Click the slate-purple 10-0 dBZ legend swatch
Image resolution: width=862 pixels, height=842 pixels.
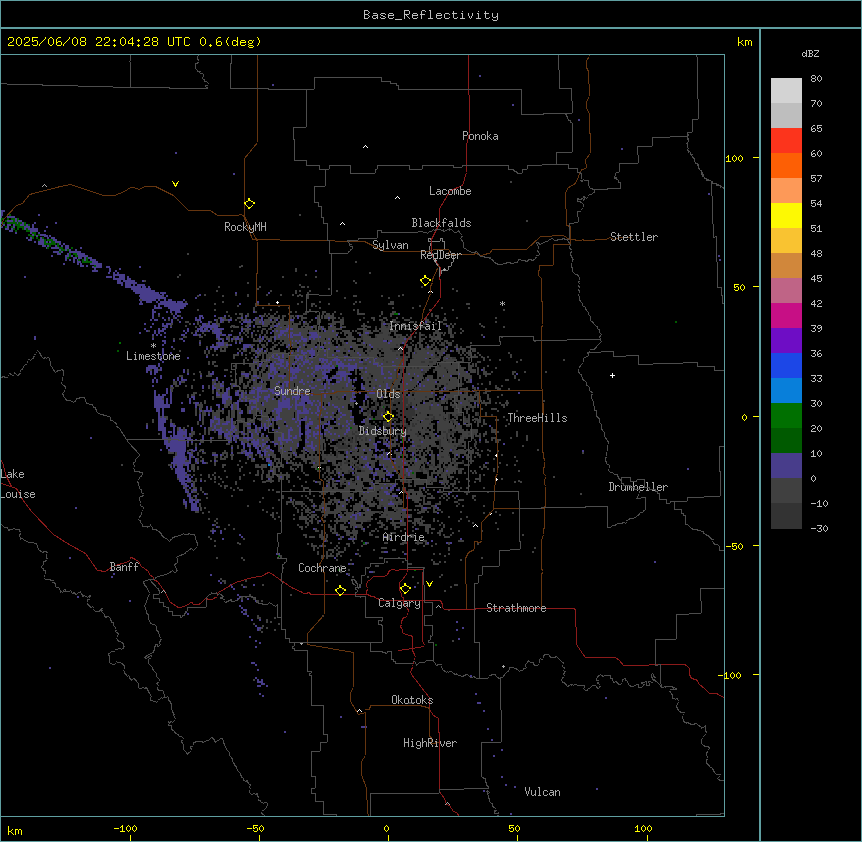click(x=786, y=466)
